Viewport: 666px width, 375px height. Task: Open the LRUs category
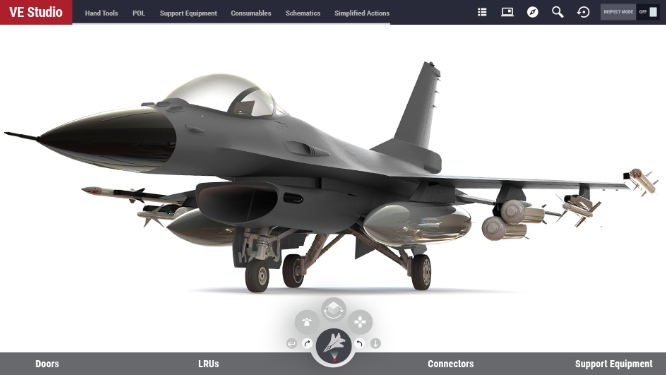pos(209,364)
